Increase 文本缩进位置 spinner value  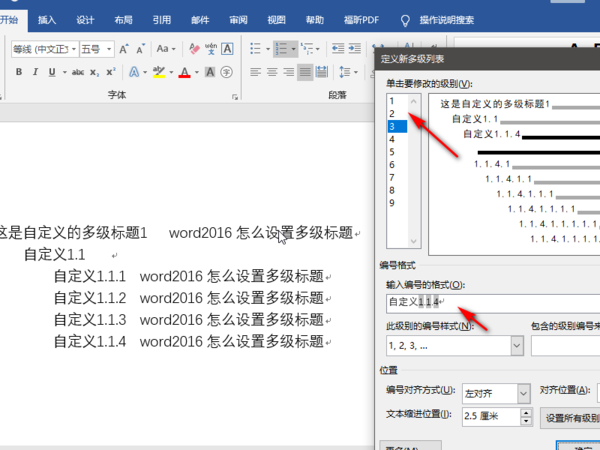(527, 413)
